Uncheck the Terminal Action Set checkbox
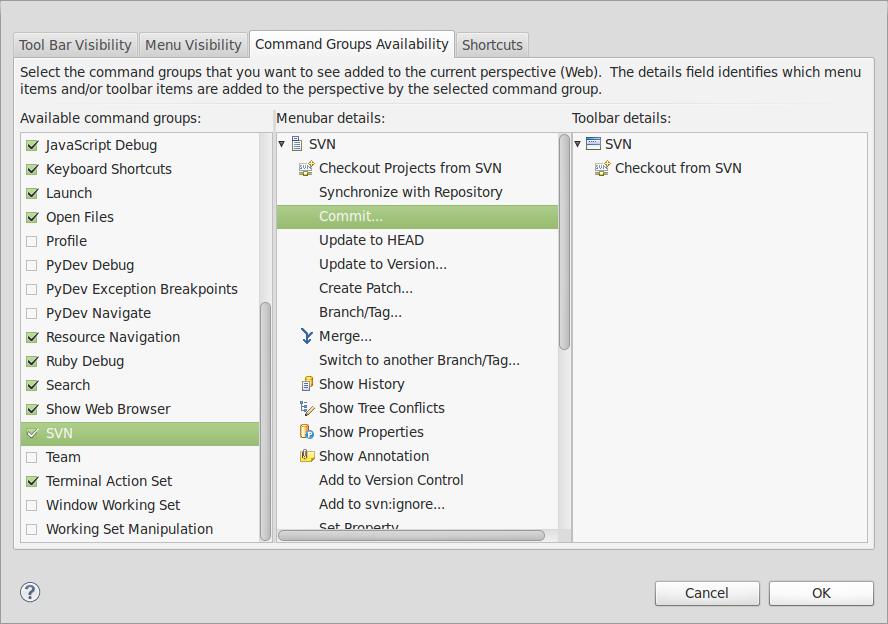The width and height of the screenshot is (888, 624). (32, 481)
